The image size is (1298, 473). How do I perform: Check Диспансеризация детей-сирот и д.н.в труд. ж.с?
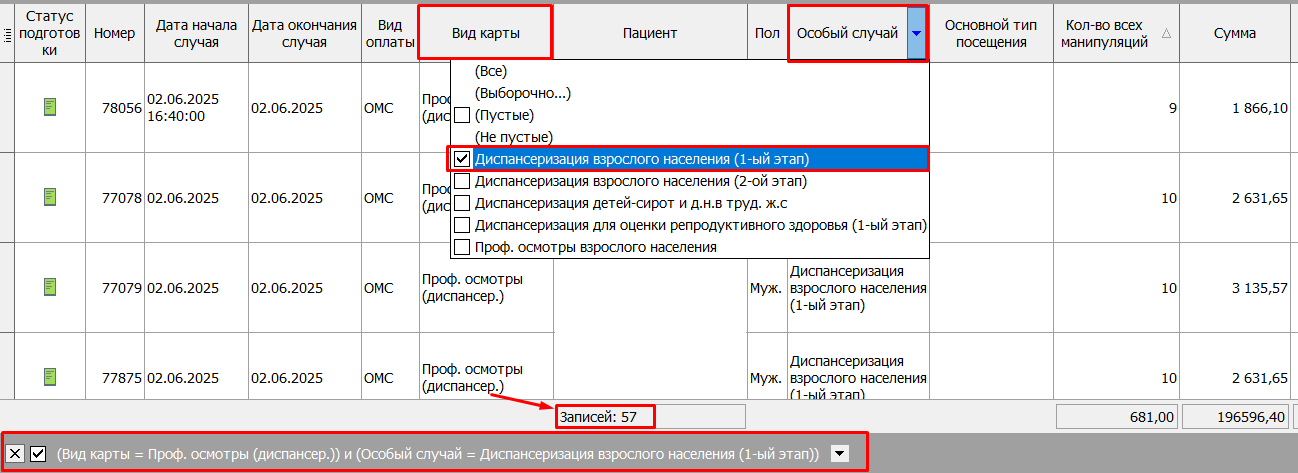(x=462, y=203)
